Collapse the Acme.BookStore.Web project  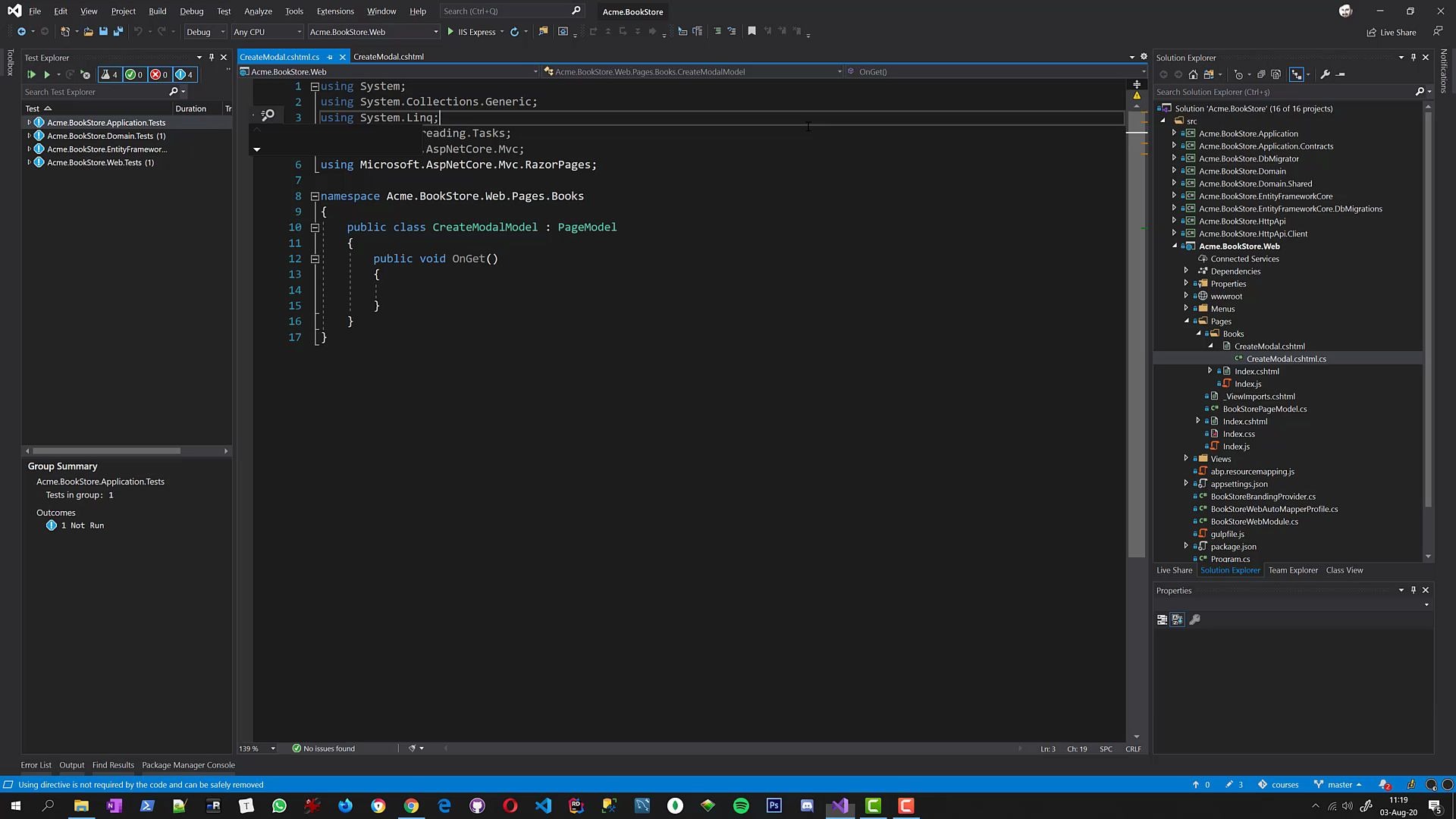coord(1175,246)
